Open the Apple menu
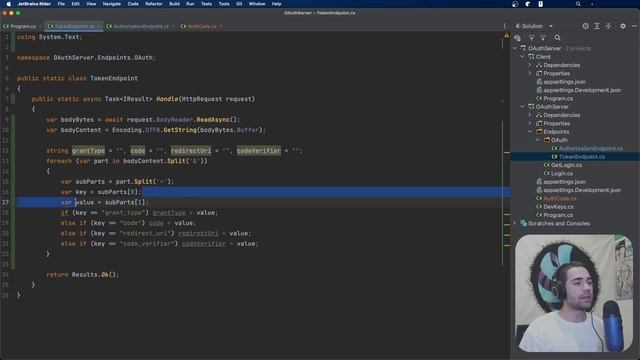Screen dimensions: 640x360 click(9, 4)
